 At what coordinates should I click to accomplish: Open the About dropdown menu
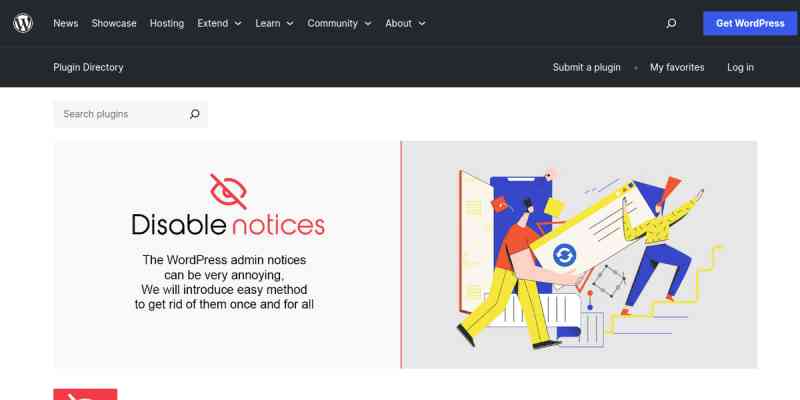405,23
